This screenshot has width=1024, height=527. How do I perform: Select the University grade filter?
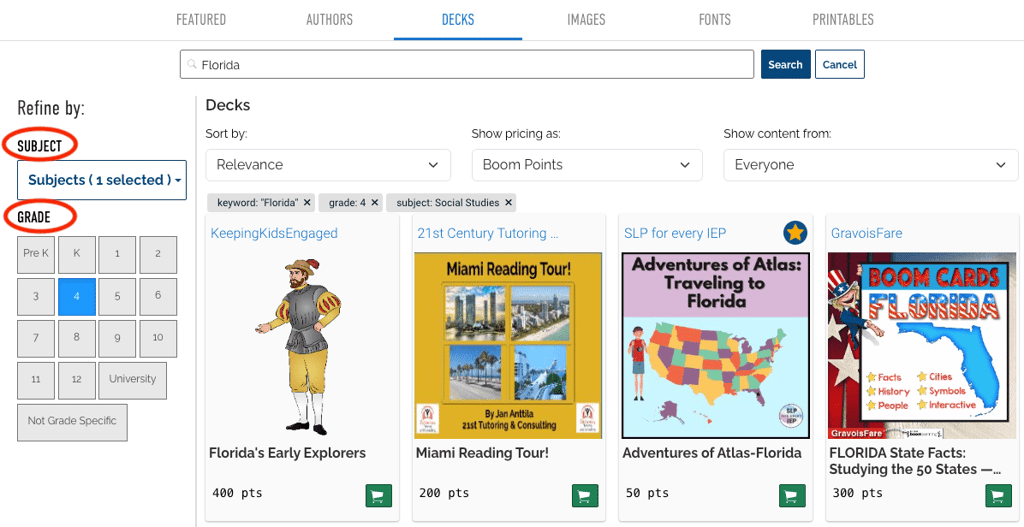click(132, 380)
